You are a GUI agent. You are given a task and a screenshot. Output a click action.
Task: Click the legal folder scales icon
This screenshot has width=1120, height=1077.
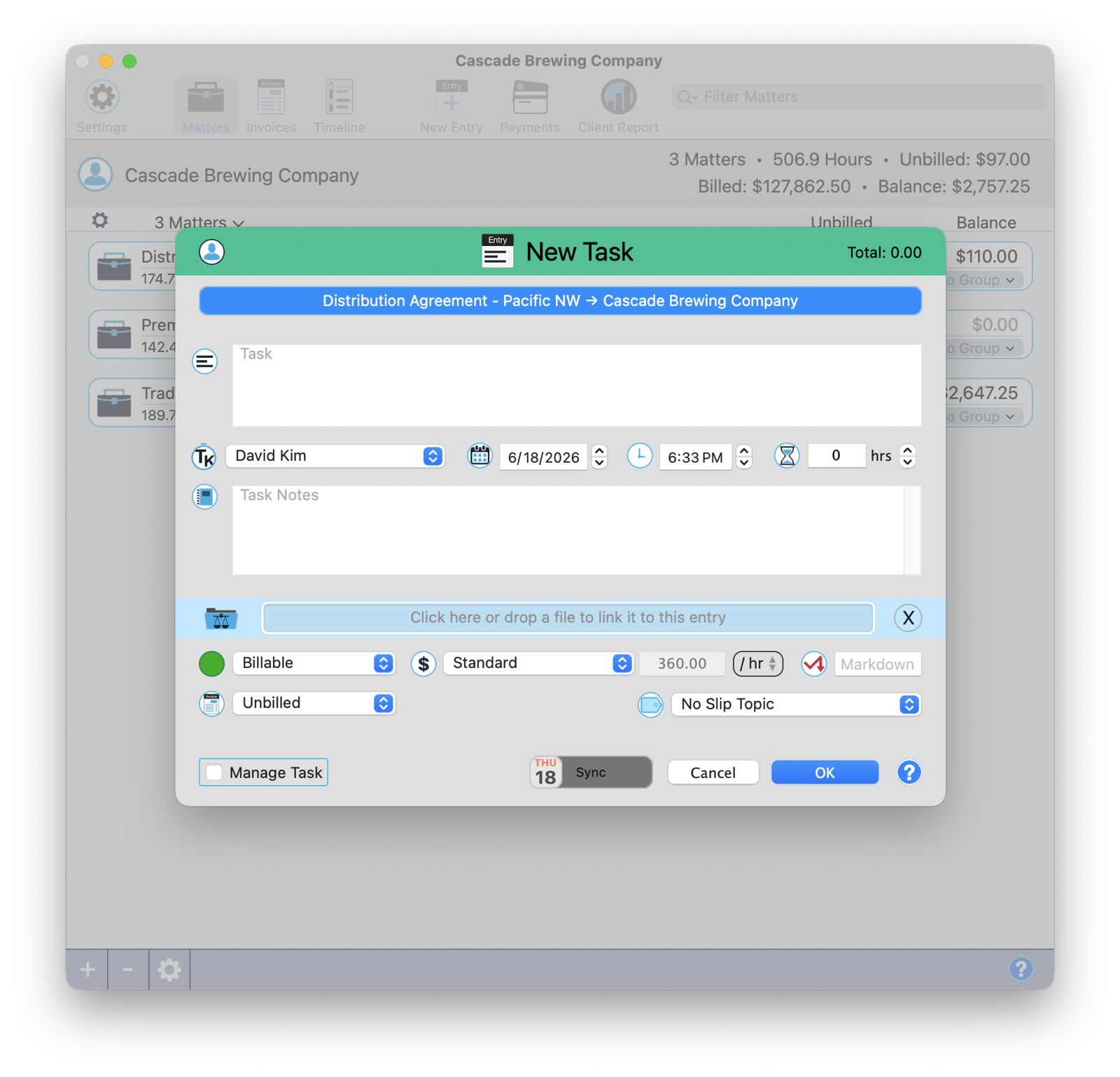(221, 618)
